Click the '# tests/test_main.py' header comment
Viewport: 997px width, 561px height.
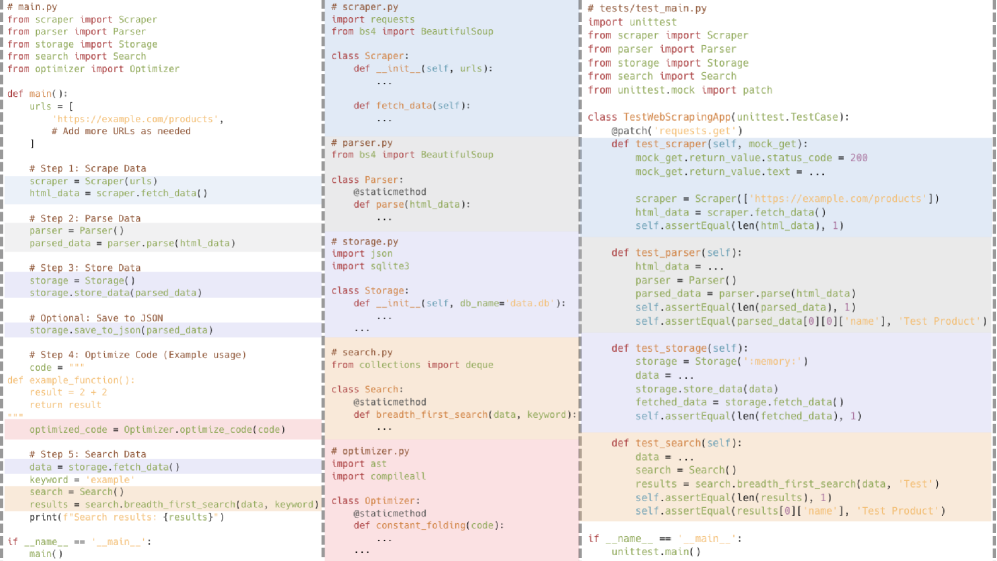tap(647, 8)
